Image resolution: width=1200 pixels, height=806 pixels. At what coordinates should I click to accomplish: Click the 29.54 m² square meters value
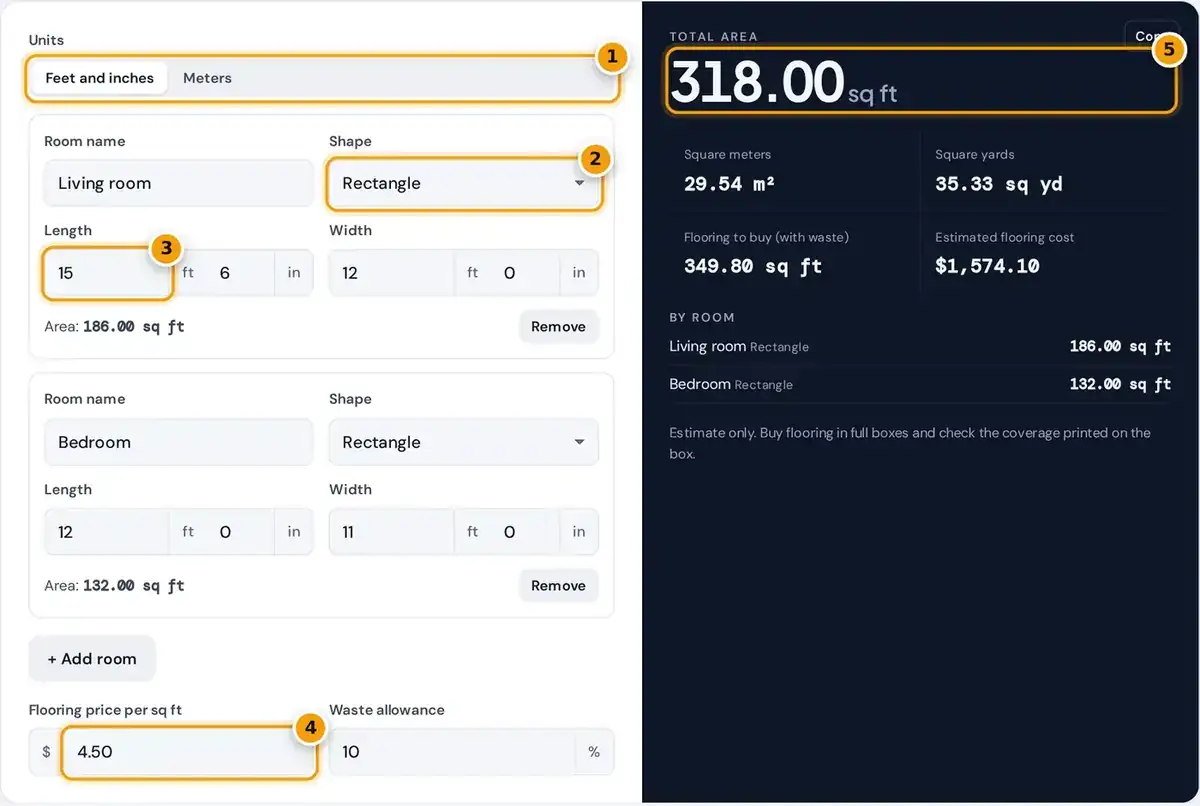730,184
